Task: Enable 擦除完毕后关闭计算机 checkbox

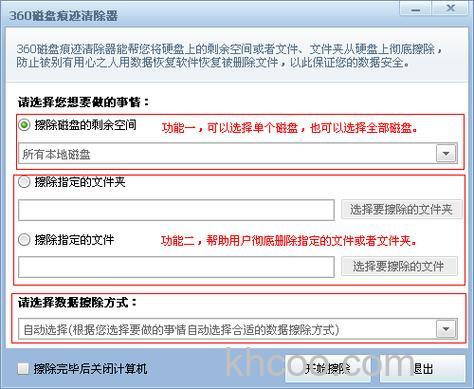Action: pos(23,369)
